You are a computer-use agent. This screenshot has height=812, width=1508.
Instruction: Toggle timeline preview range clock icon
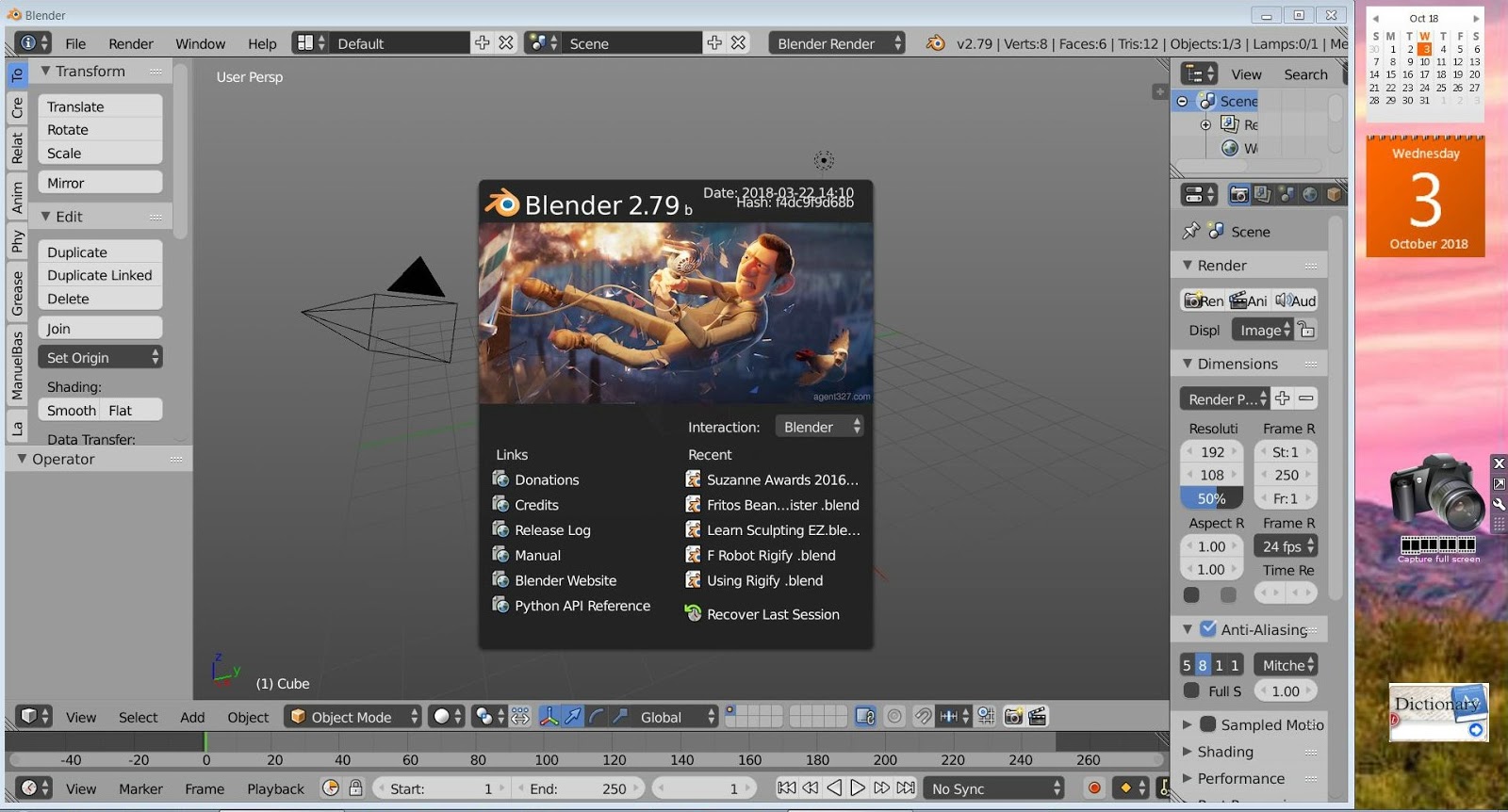click(331, 788)
